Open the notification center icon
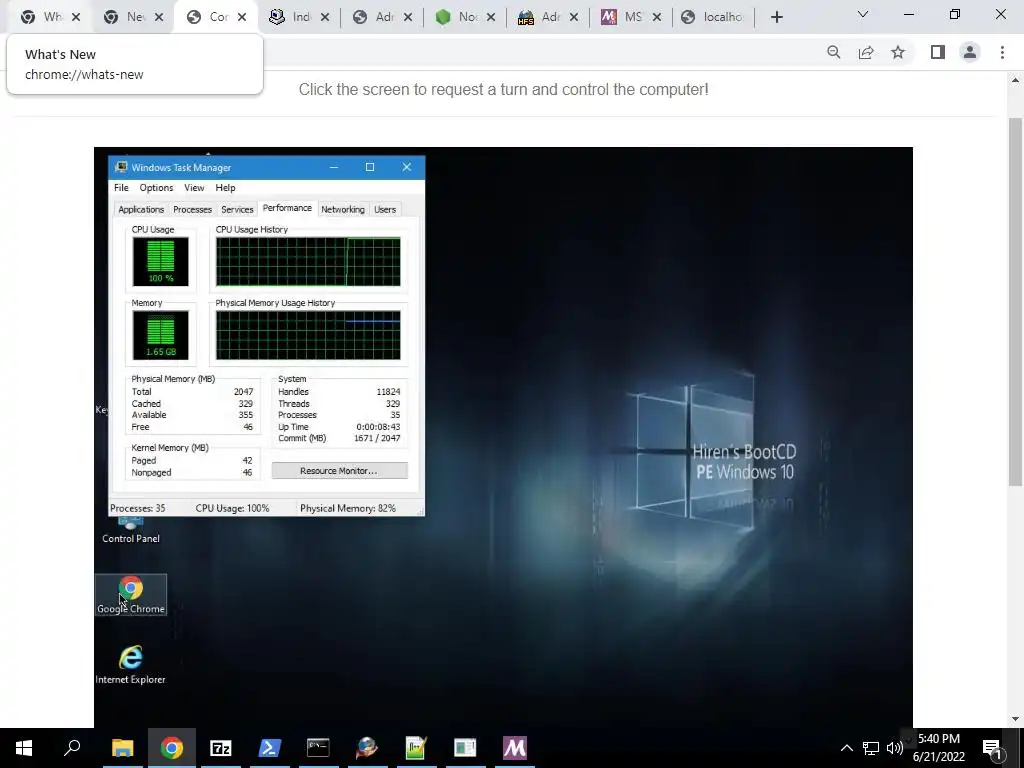The width and height of the screenshot is (1024, 768). tap(993, 748)
